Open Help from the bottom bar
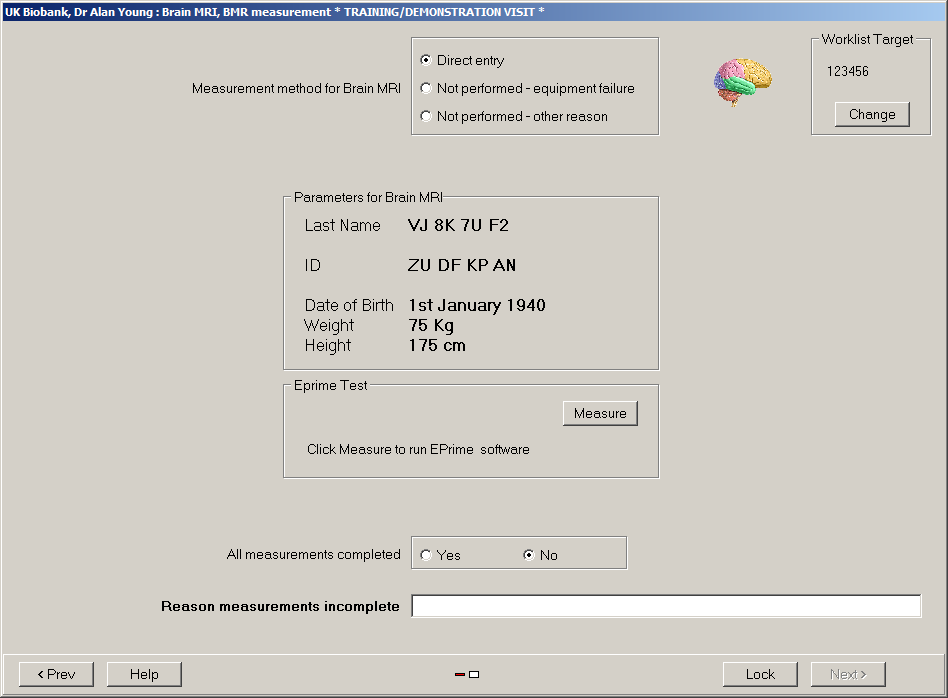The width and height of the screenshot is (948, 698). (x=144, y=674)
